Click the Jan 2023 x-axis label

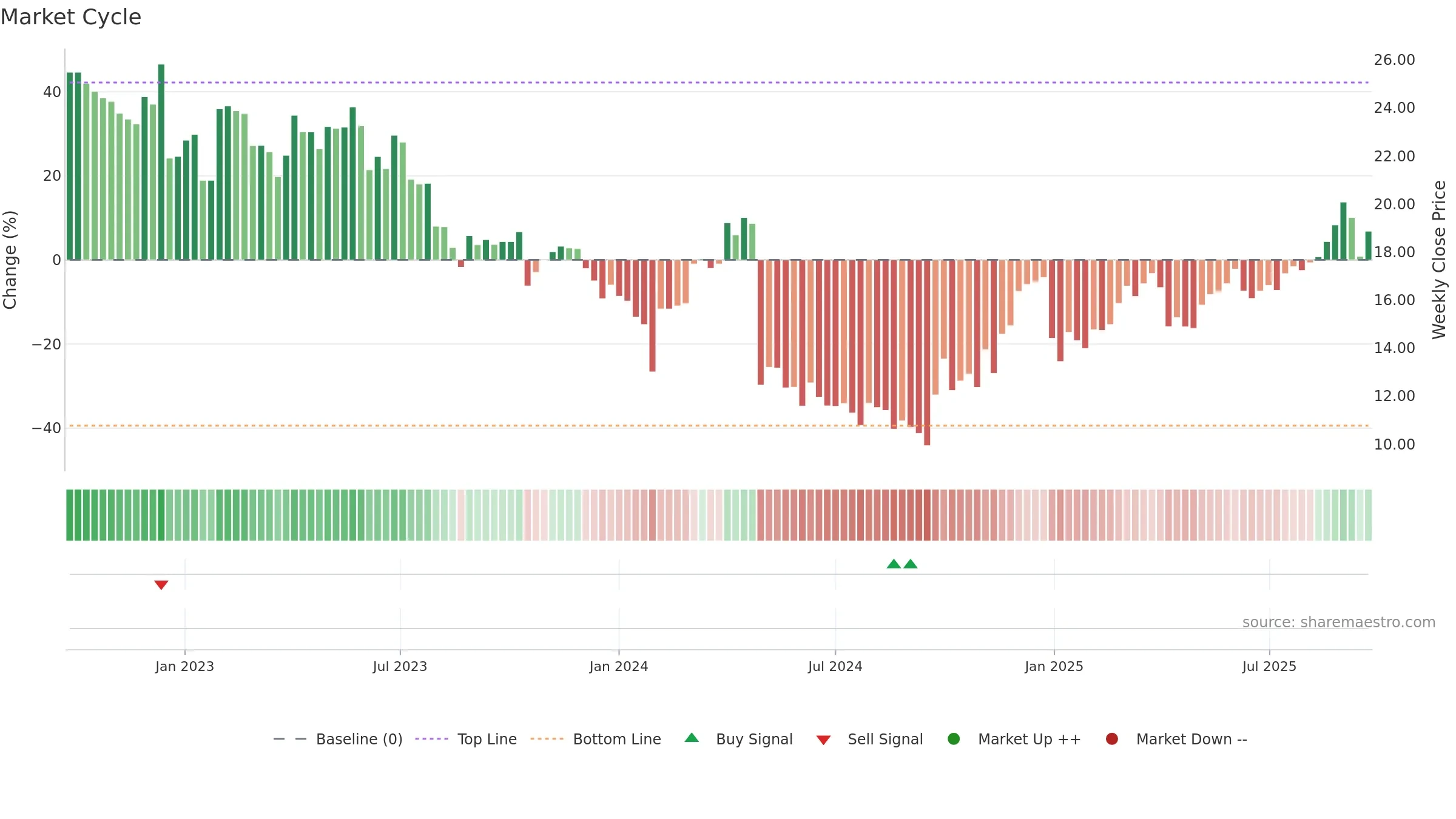[x=184, y=666]
